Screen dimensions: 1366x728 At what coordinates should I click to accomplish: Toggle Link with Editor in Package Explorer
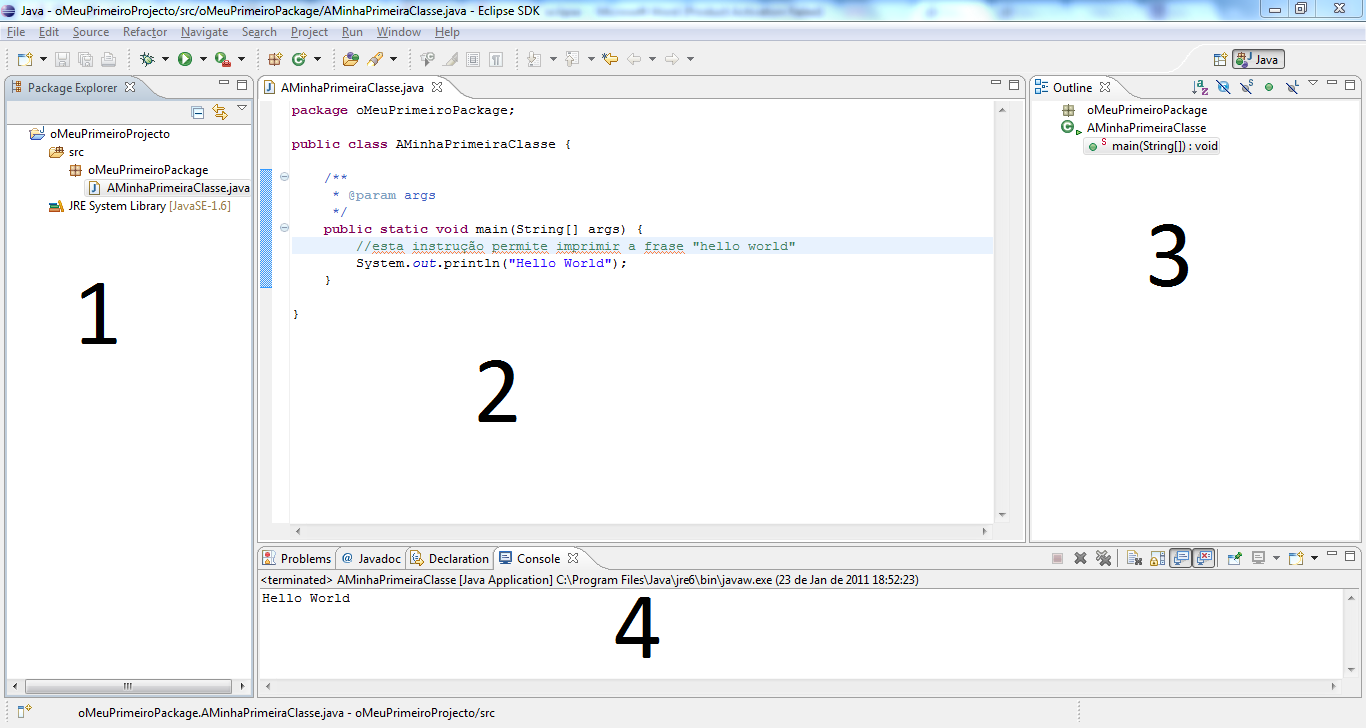(x=220, y=112)
